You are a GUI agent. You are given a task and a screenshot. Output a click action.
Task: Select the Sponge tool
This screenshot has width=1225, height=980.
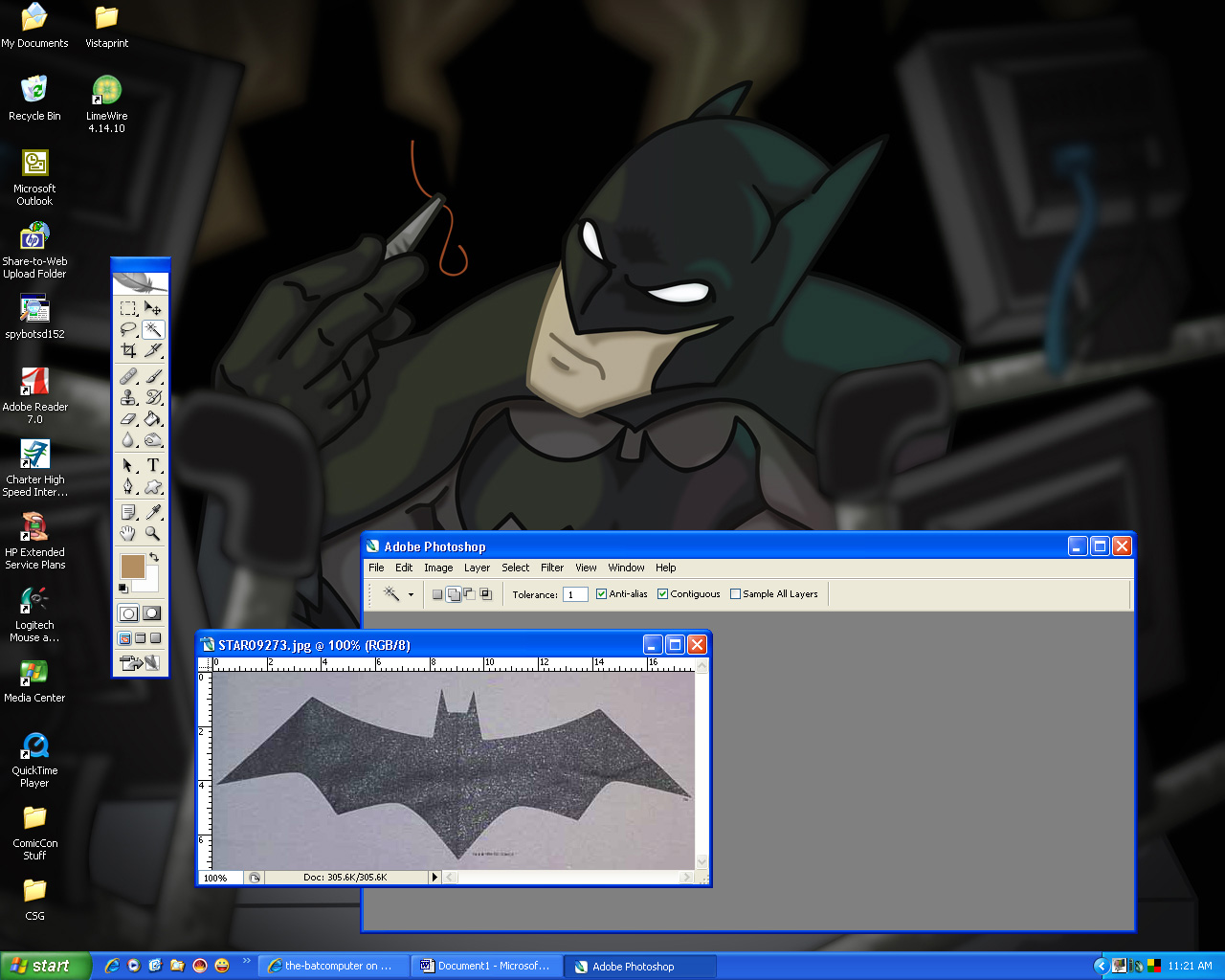point(153,439)
